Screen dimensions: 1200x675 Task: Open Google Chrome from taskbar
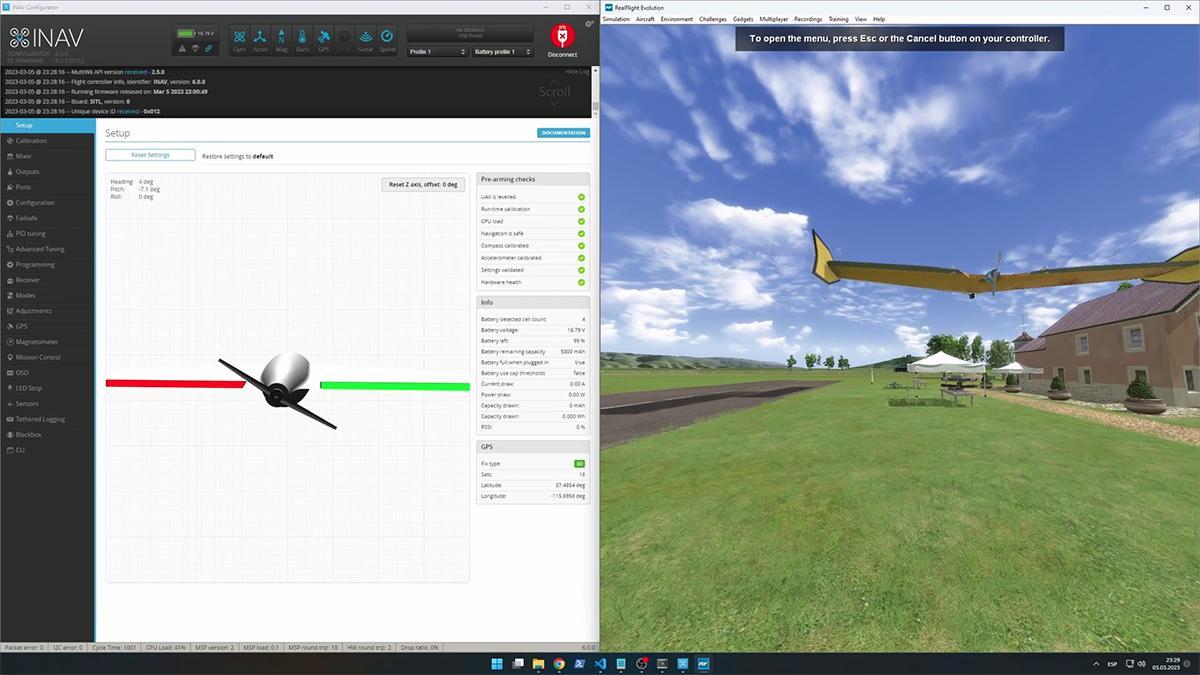(x=559, y=663)
